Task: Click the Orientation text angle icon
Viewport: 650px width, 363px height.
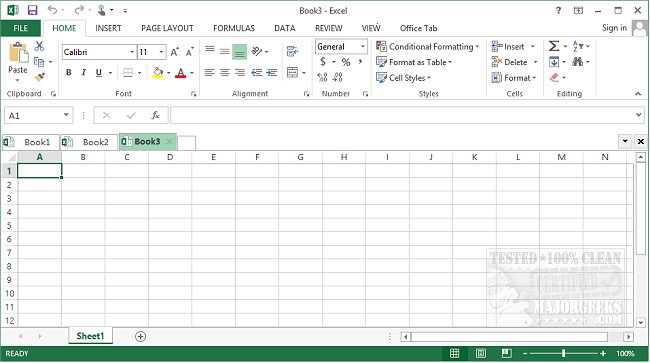Action: point(257,51)
